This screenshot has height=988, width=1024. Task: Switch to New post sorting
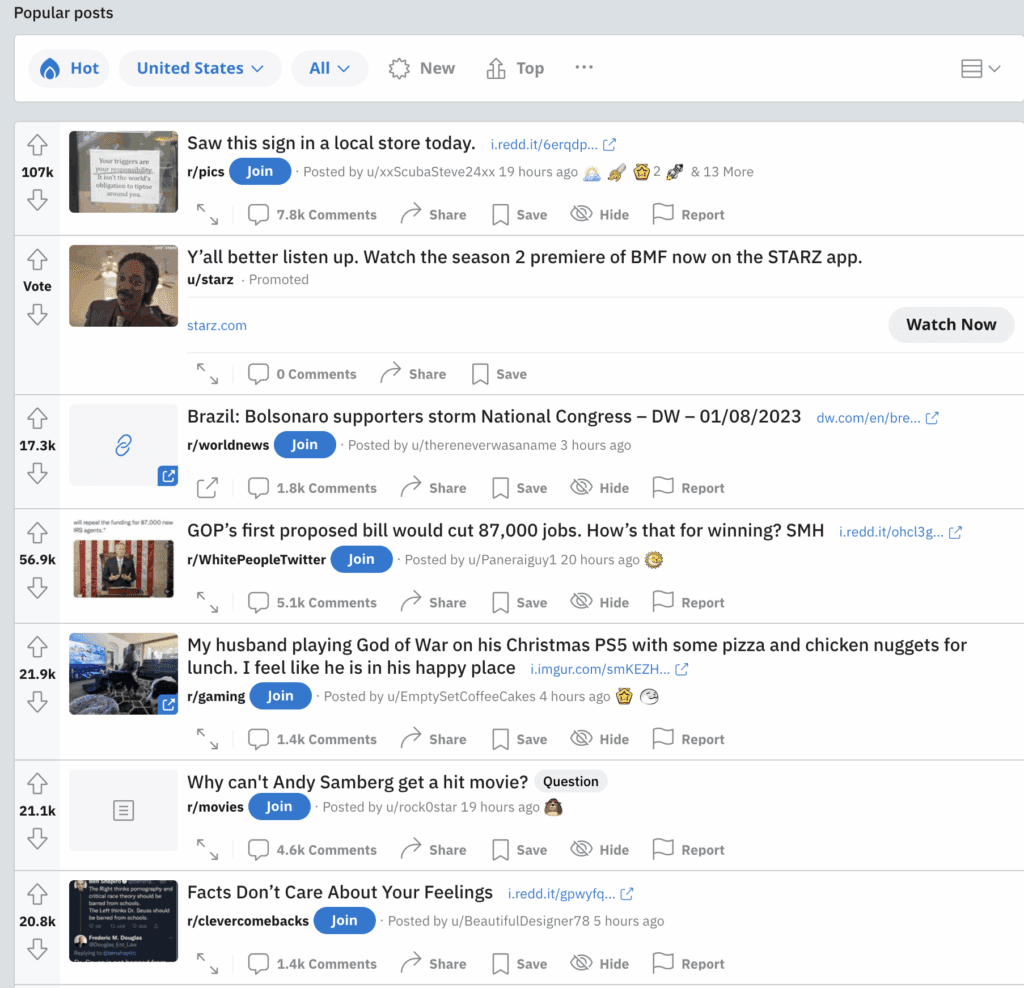click(421, 68)
